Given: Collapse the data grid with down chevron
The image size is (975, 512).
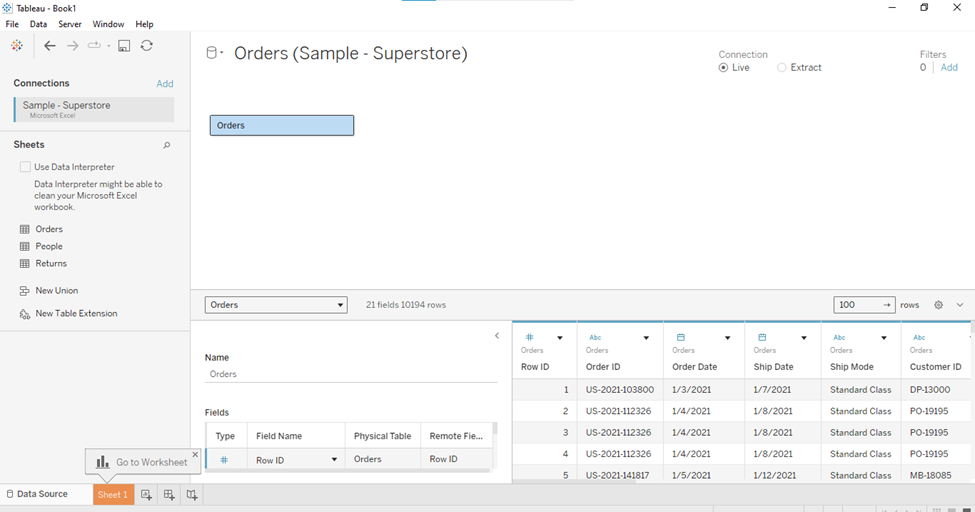Looking at the screenshot, I should pyautogui.click(x=960, y=305).
